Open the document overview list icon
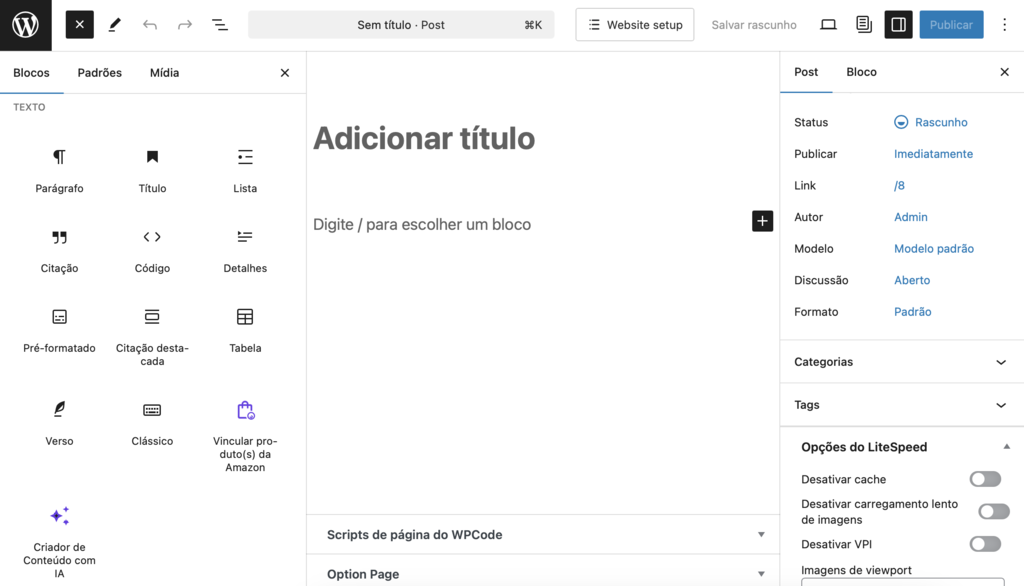This screenshot has width=1024, height=586. click(219, 24)
